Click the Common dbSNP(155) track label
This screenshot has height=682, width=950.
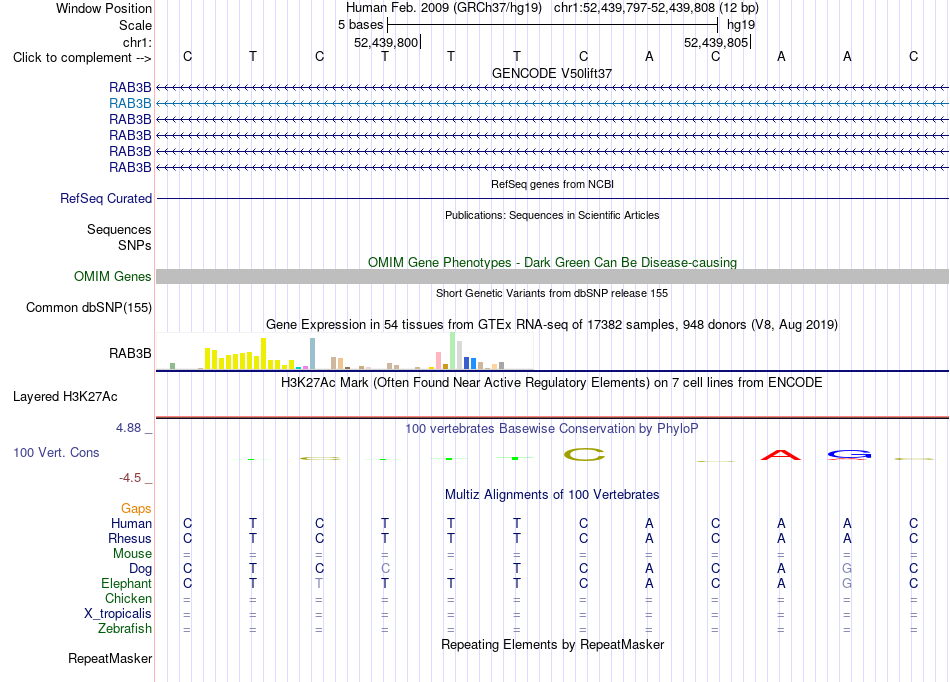click(88, 308)
